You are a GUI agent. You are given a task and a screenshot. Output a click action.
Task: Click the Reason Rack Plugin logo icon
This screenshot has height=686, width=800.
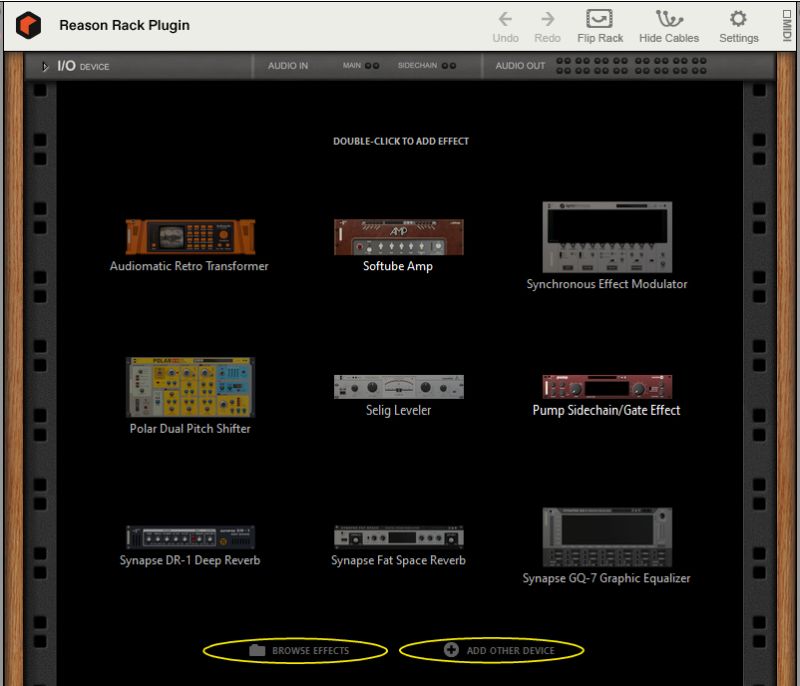pyautogui.click(x=28, y=25)
